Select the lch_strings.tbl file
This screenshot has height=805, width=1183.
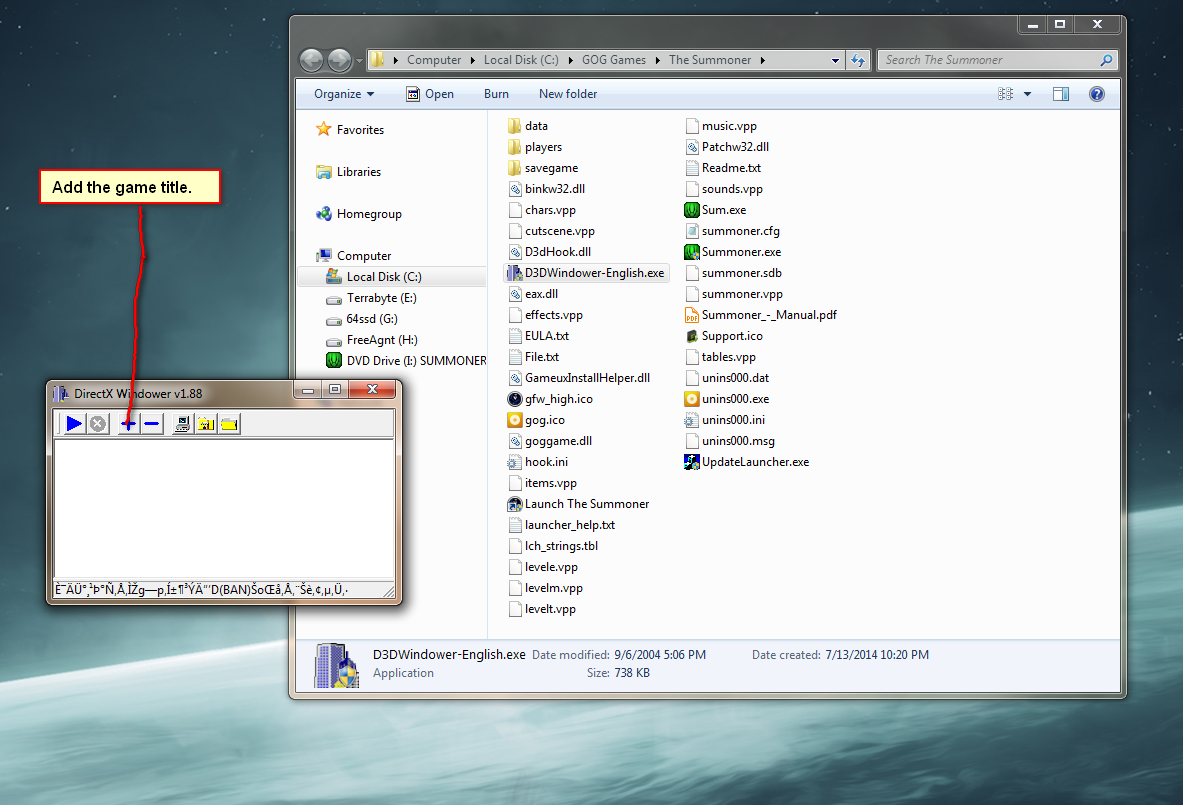pyautogui.click(x=553, y=546)
